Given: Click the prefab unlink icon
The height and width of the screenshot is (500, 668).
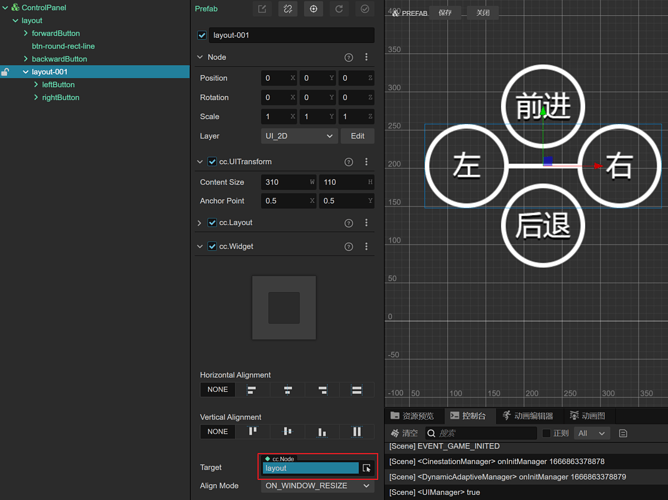Looking at the screenshot, I should (288, 9).
